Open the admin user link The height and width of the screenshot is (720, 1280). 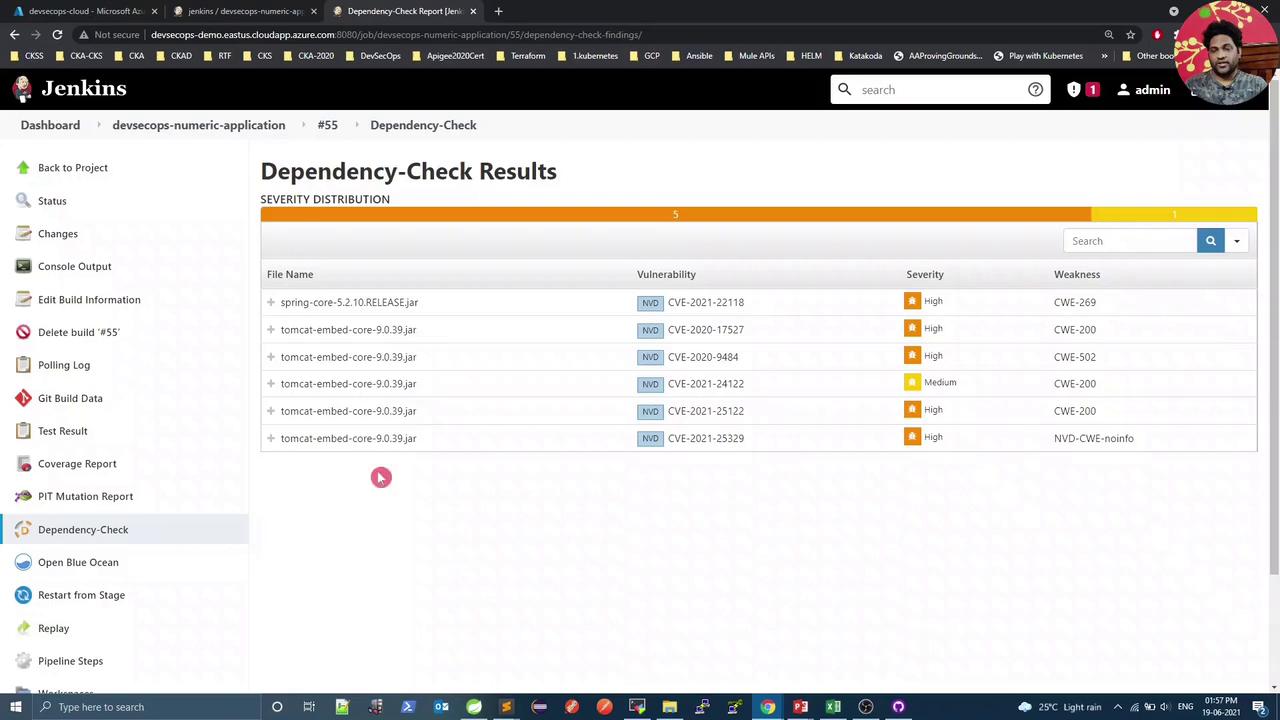tap(1143, 90)
